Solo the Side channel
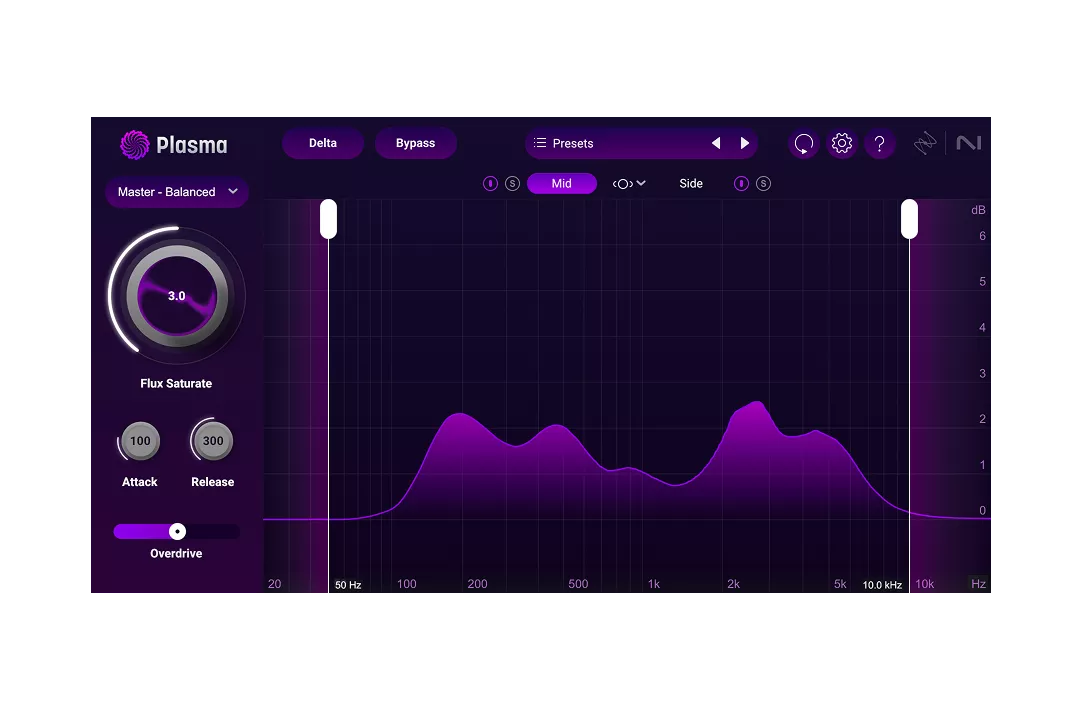Viewport: 1080px width, 710px height. point(763,184)
